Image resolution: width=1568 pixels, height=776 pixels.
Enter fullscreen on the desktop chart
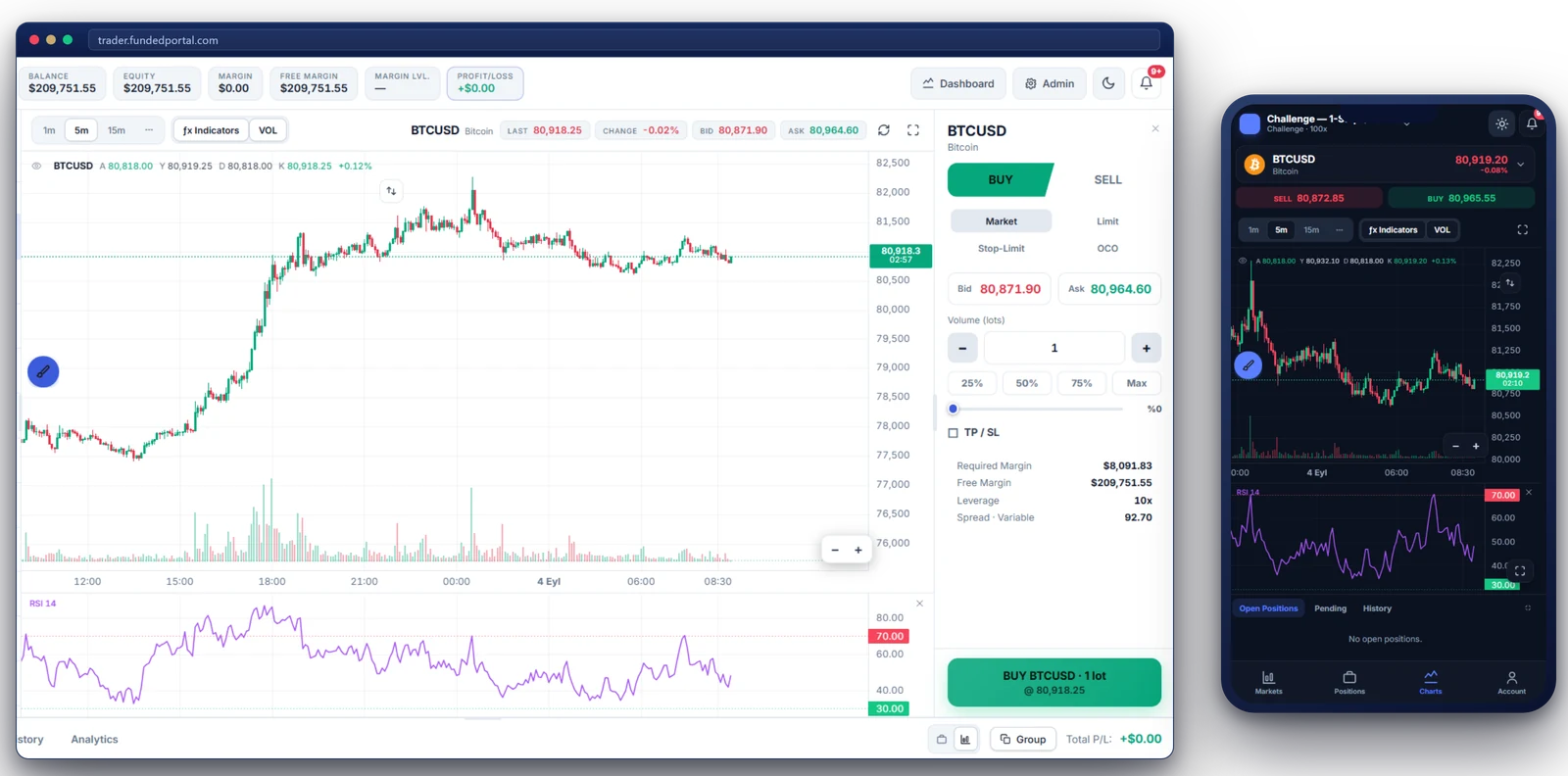click(913, 130)
